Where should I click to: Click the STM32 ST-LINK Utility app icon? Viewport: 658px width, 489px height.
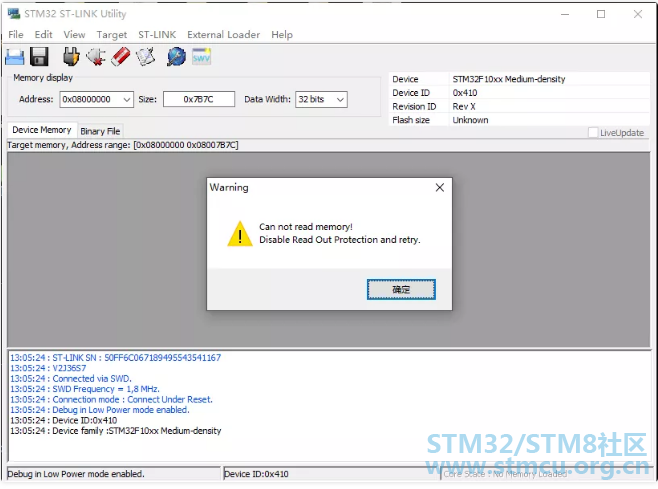(14, 13)
